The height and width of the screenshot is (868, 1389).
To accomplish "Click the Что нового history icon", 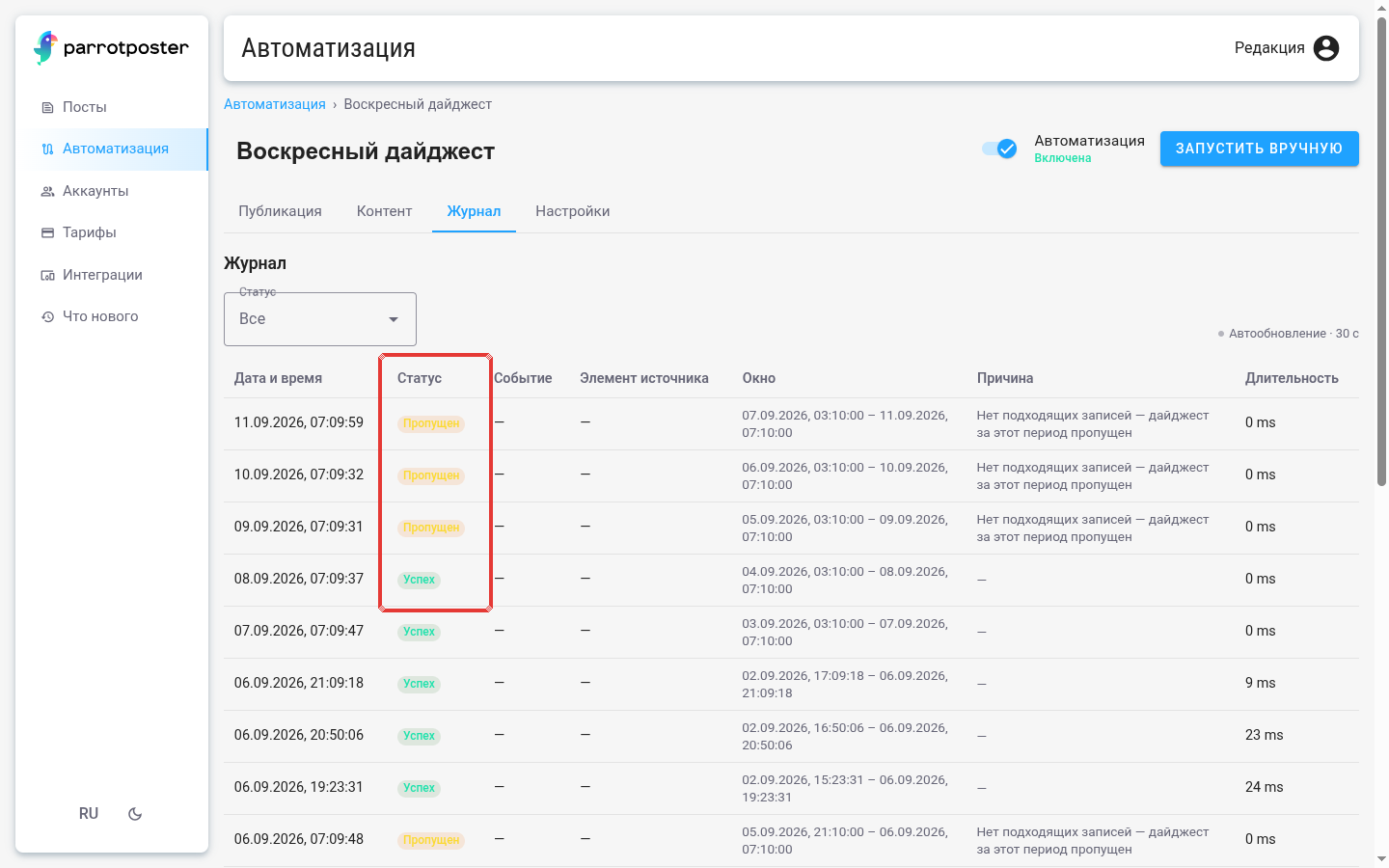I will pos(47,316).
